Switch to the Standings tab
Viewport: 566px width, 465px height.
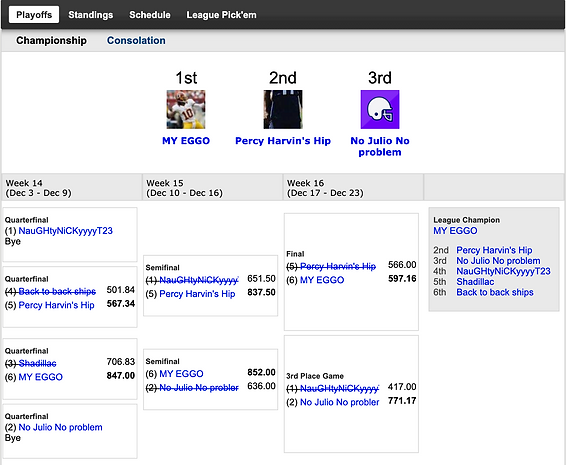click(x=91, y=15)
